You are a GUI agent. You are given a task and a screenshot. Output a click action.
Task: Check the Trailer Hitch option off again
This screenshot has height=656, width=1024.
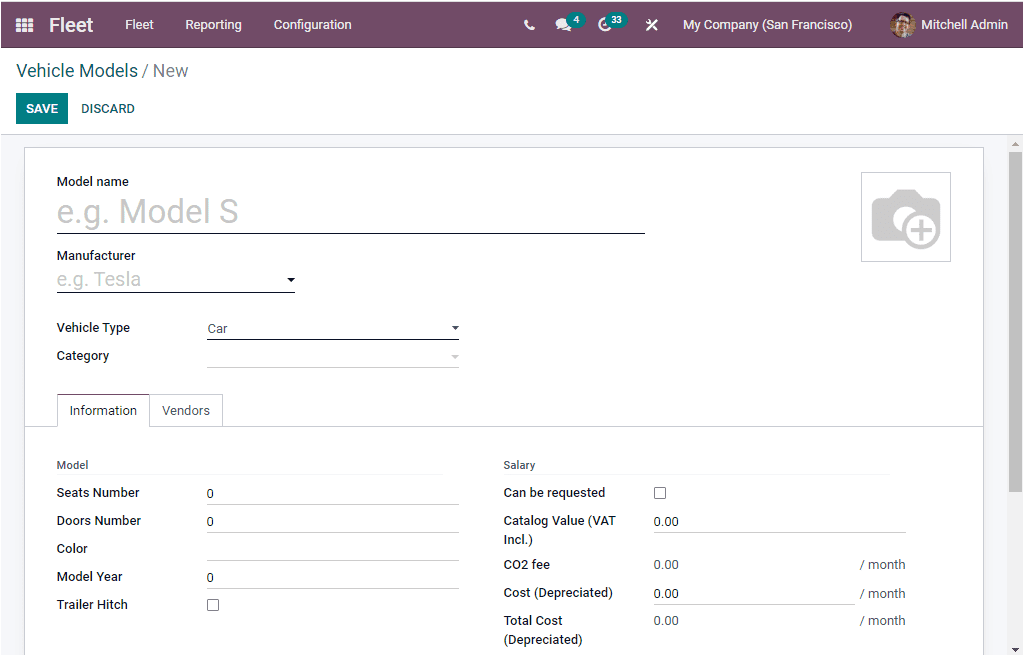click(213, 604)
